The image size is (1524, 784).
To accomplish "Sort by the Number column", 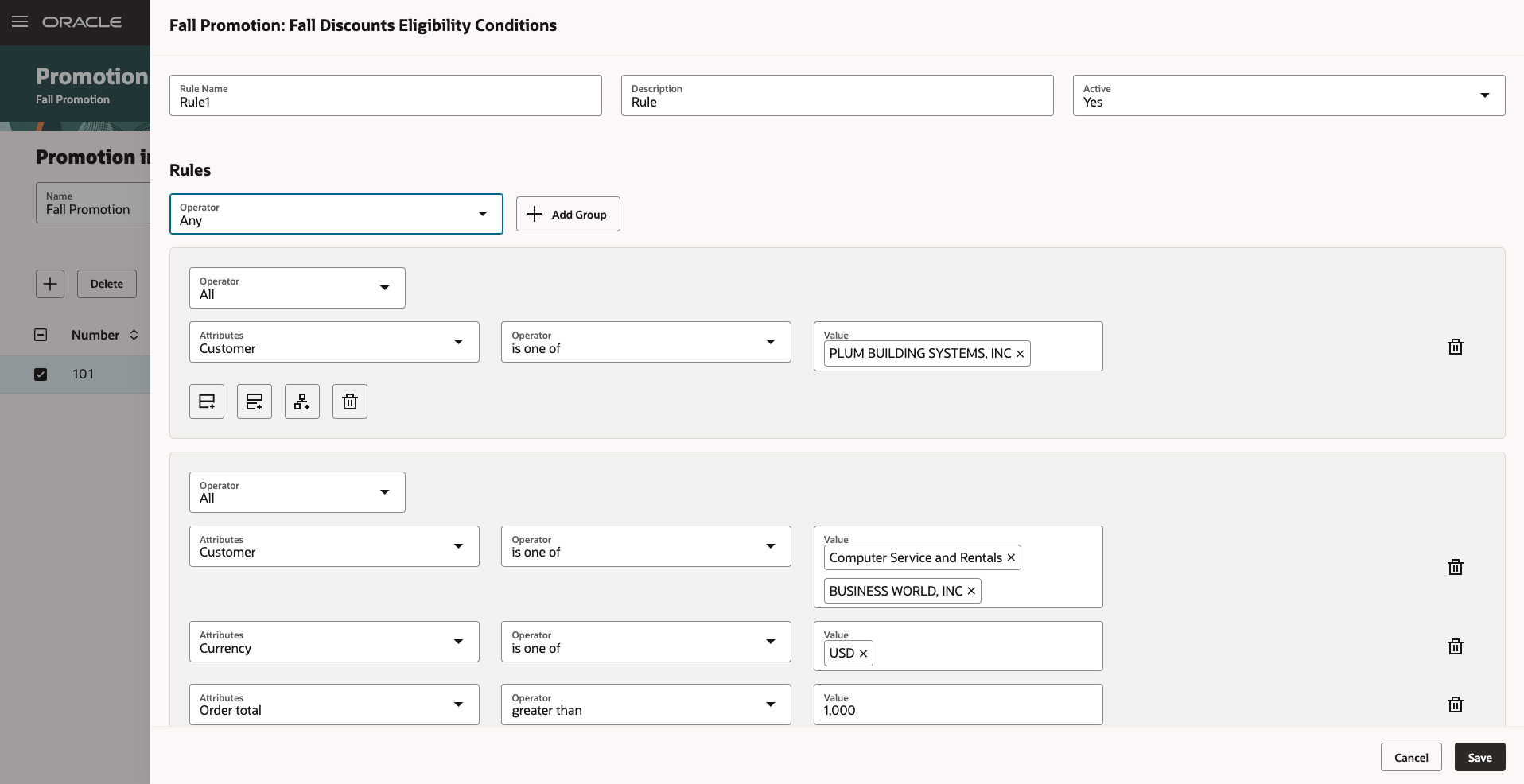I will coord(134,335).
